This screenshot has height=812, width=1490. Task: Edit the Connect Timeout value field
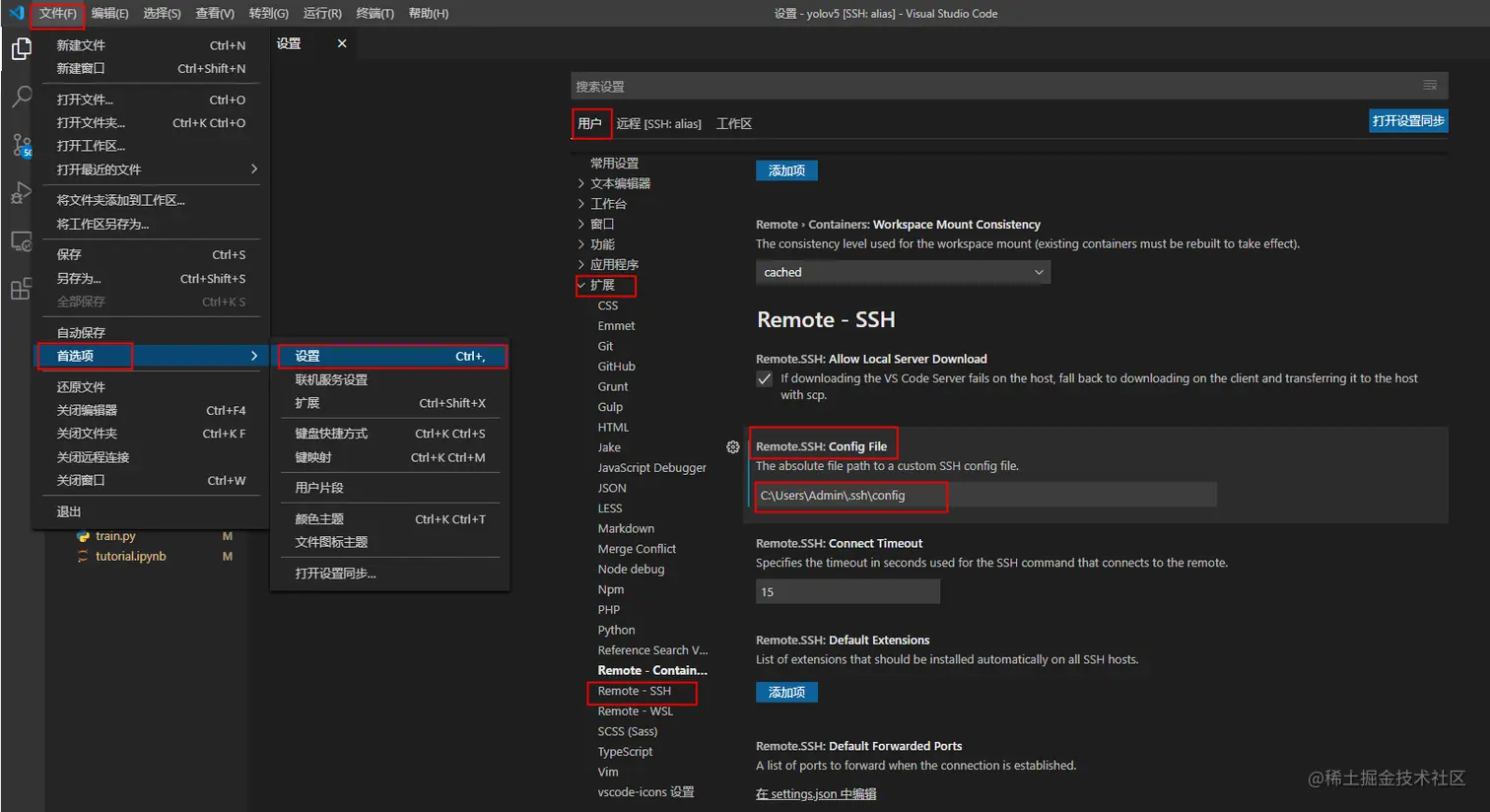pos(847,592)
